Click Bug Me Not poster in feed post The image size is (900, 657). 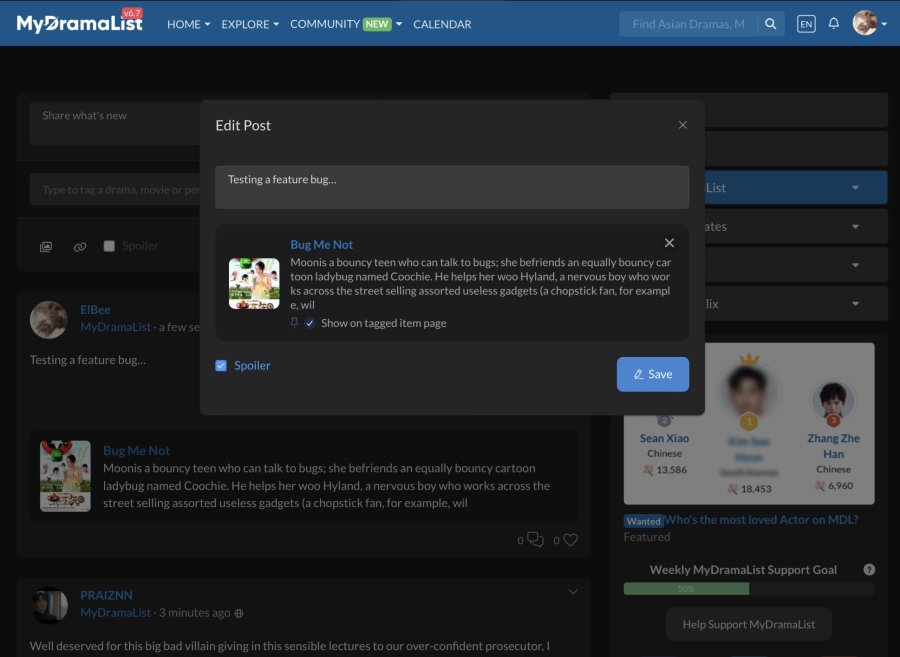point(65,476)
